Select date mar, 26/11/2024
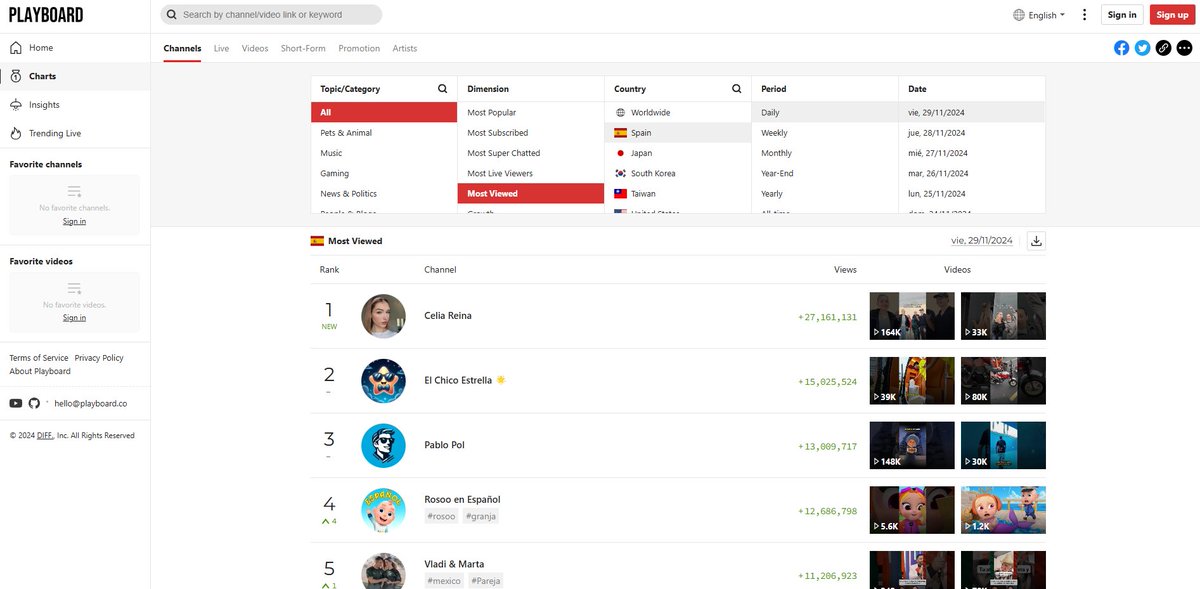 click(x=972, y=173)
